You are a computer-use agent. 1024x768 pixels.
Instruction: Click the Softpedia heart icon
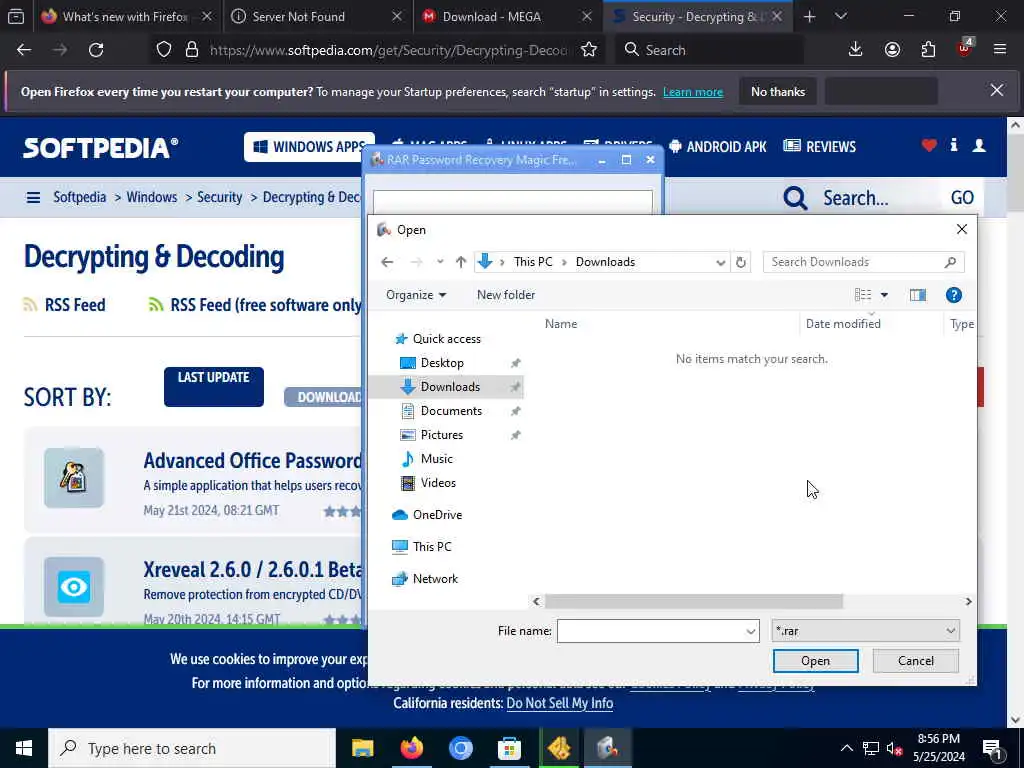point(929,146)
